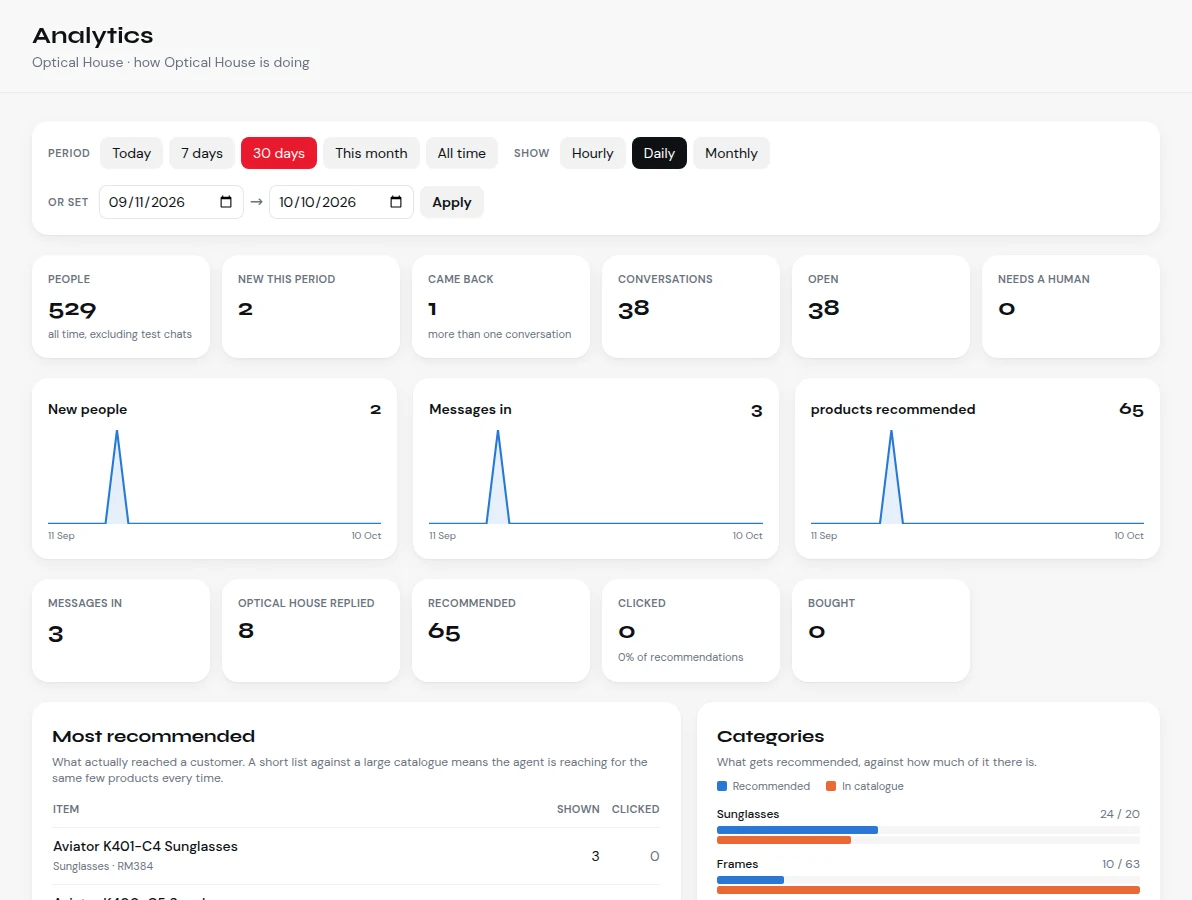The image size is (1192, 900).
Task: Open the Clicked 0 stat card
Action: point(691,630)
